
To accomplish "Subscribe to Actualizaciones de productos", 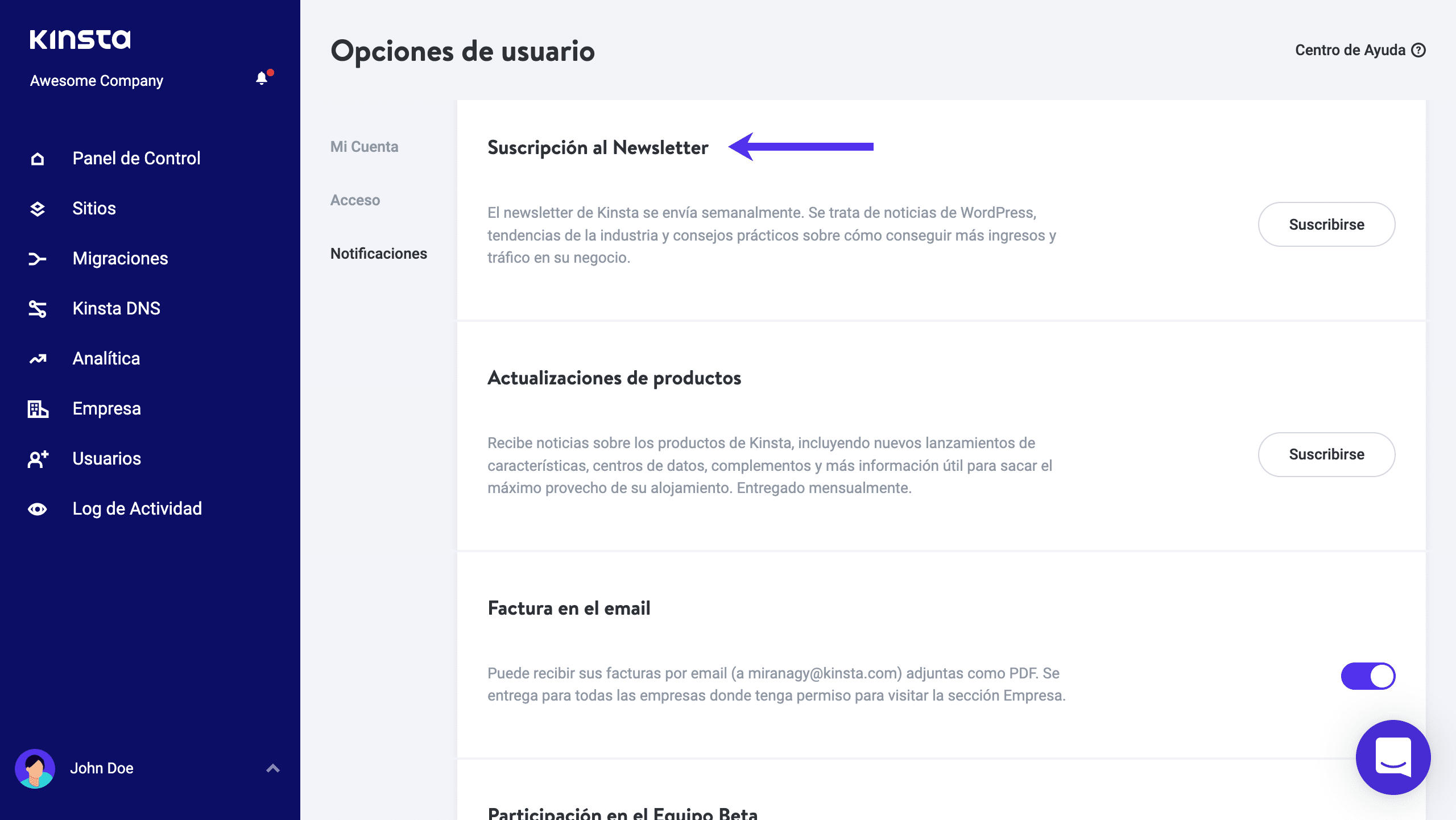I will click(1326, 454).
